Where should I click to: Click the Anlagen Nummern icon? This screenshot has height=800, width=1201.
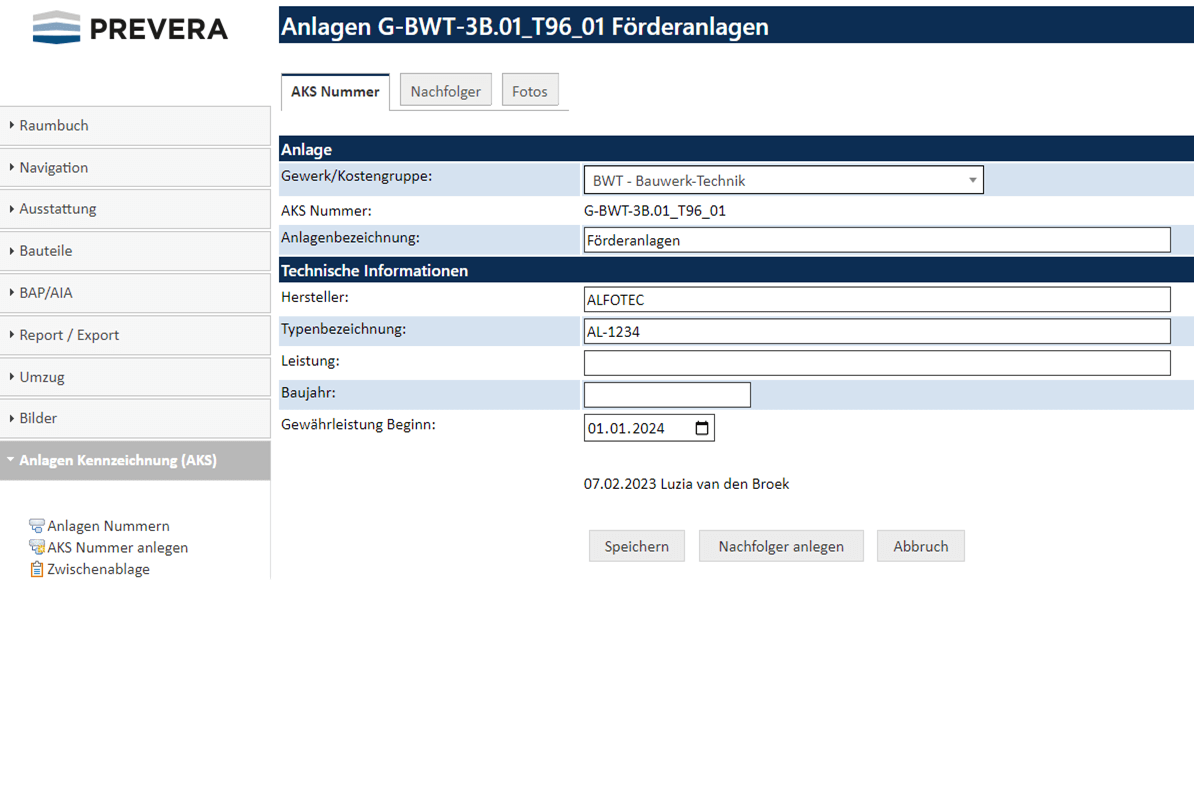(37, 526)
